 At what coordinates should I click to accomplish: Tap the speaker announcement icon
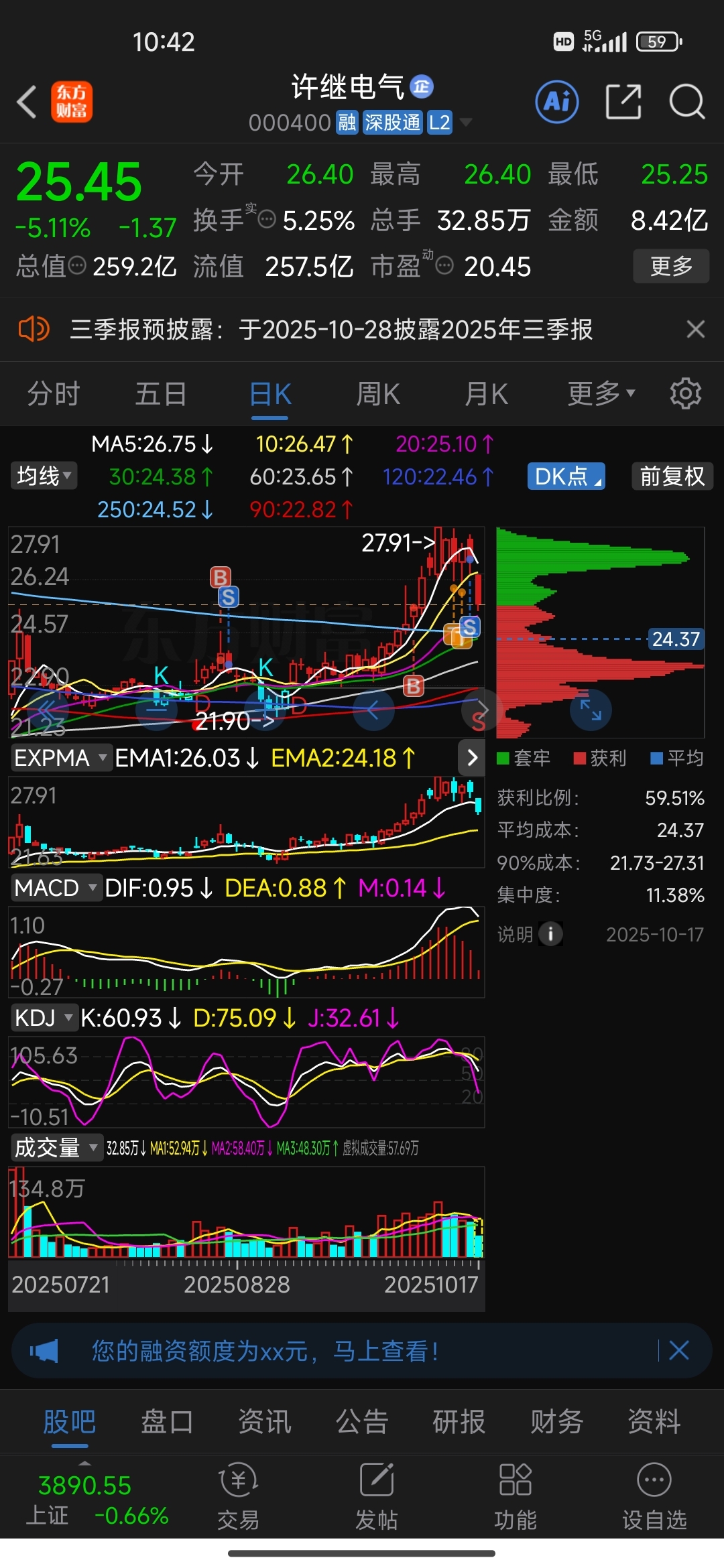coord(34,329)
